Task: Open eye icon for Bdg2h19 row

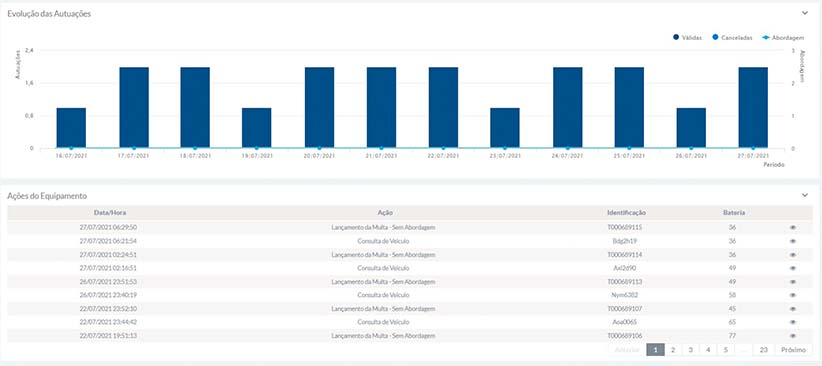Action: [x=792, y=241]
